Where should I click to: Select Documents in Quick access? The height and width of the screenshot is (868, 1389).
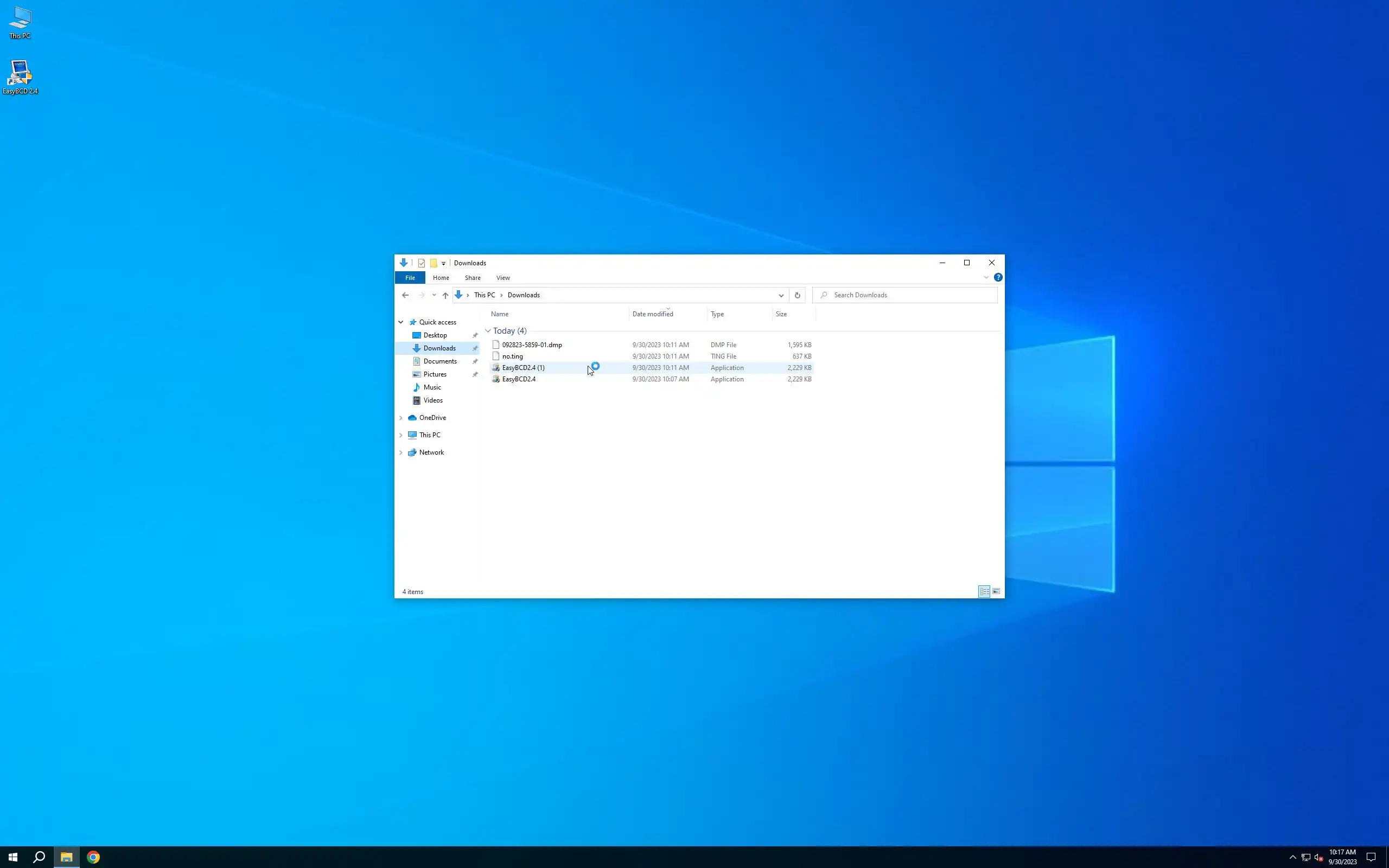tap(439, 361)
